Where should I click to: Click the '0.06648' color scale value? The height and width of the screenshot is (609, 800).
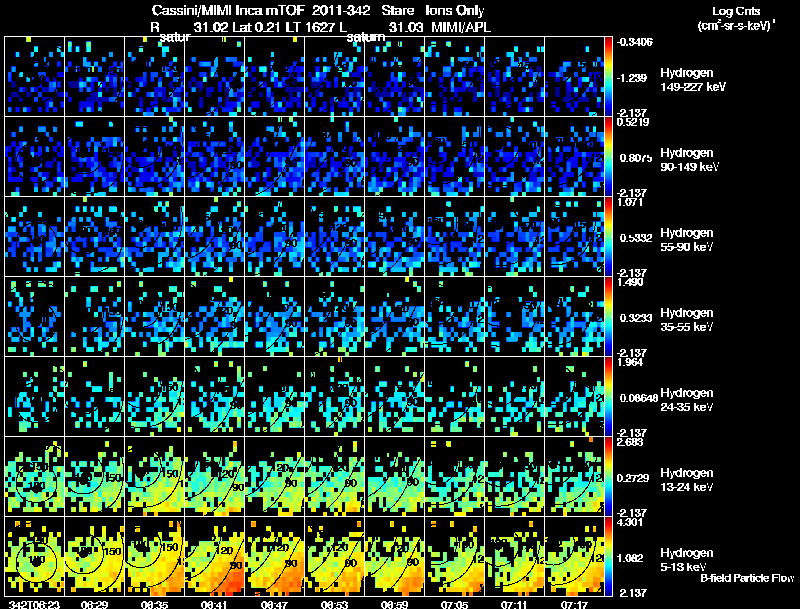point(638,398)
